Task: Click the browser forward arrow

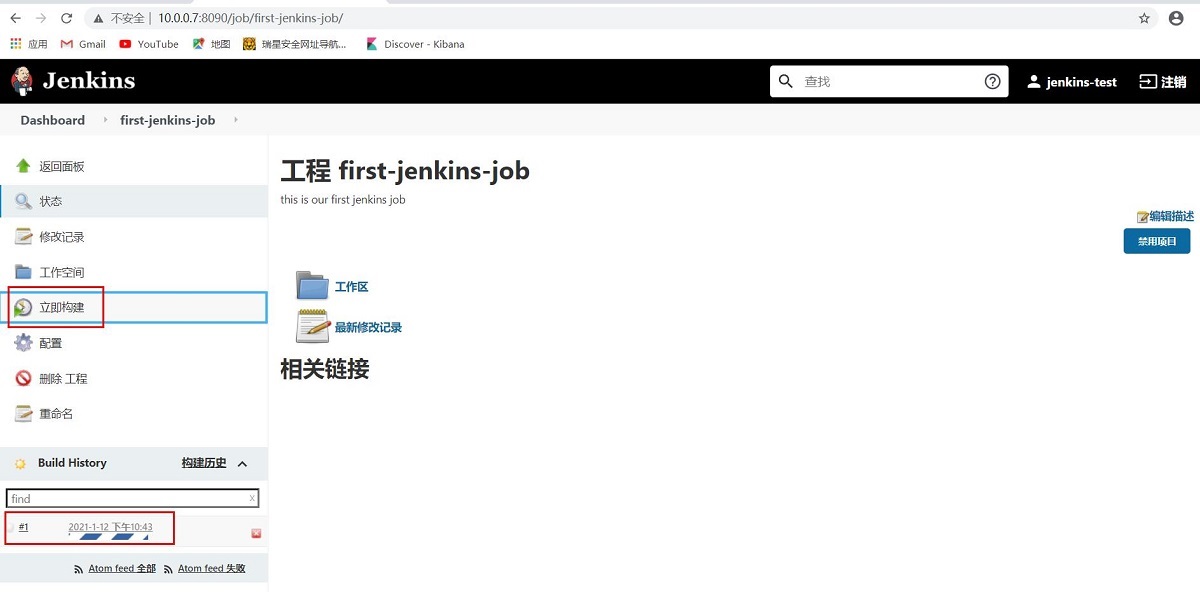Action: pos(40,18)
